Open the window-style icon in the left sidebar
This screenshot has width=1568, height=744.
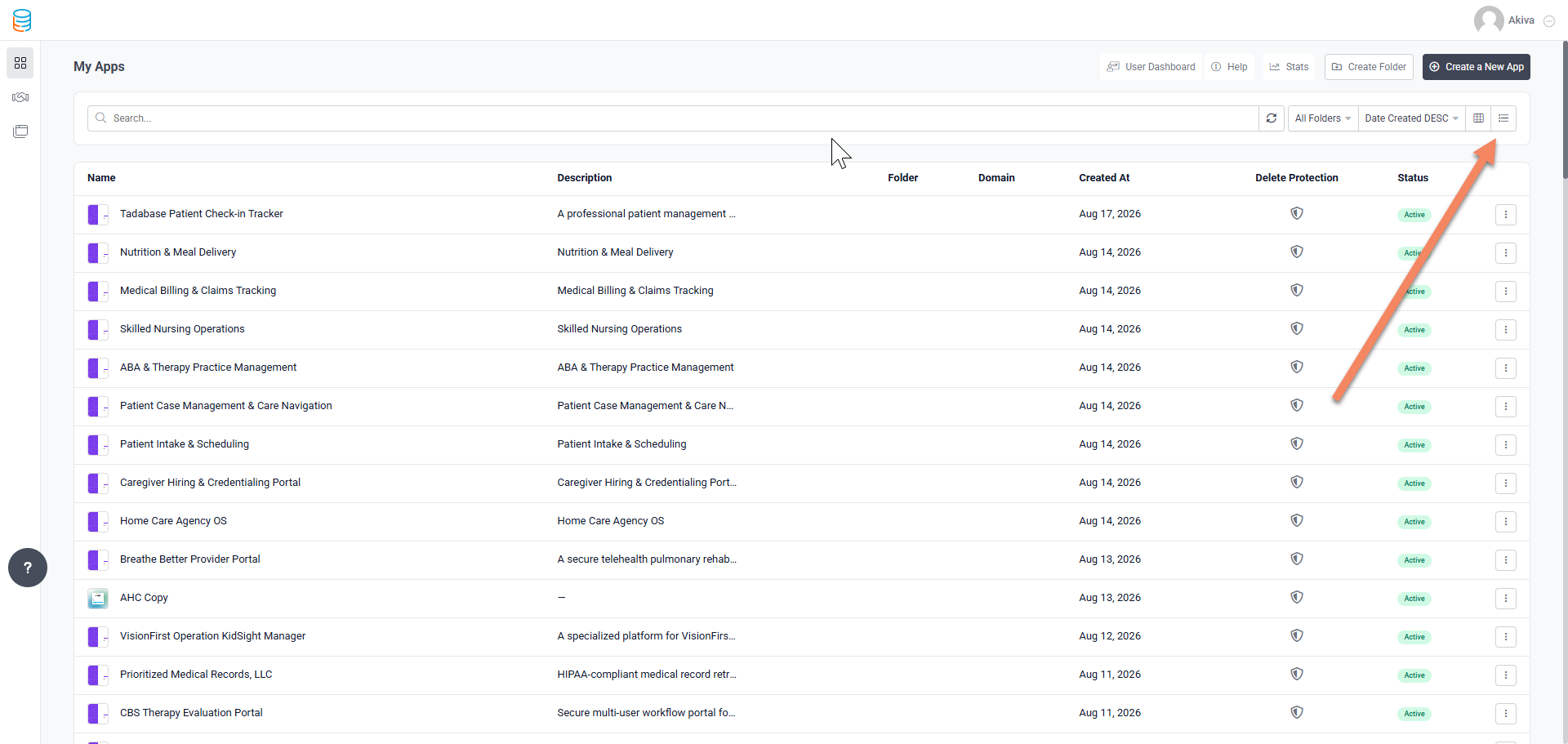[x=20, y=131]
